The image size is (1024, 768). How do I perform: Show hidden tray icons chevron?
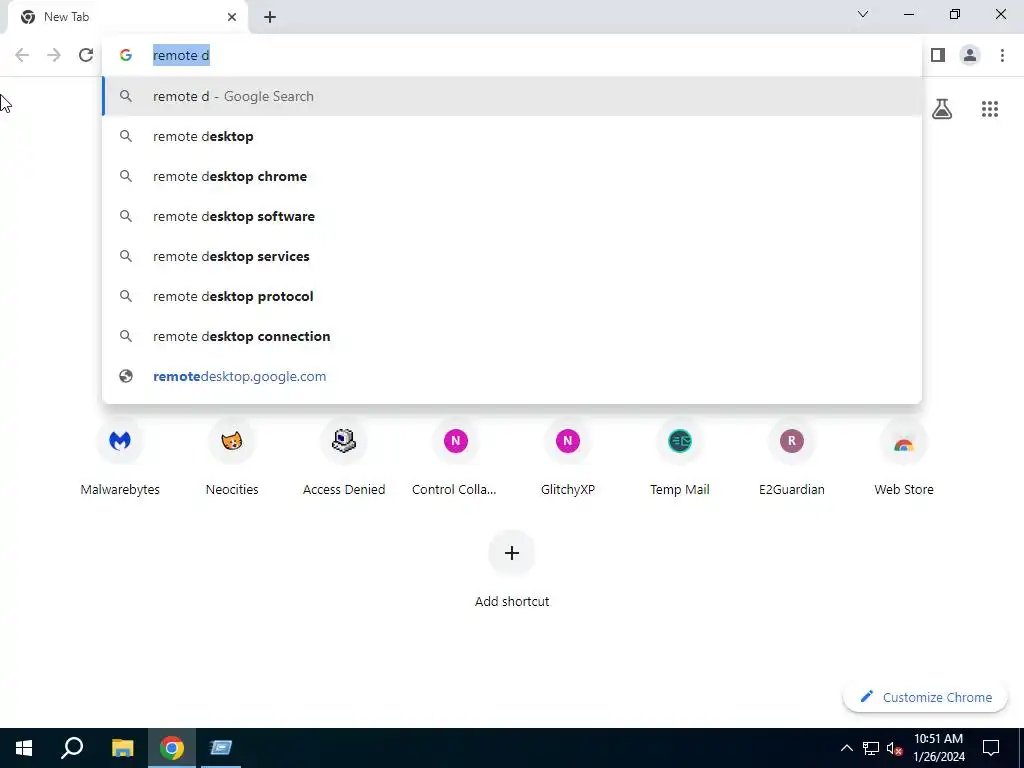[x=846, y=748]
